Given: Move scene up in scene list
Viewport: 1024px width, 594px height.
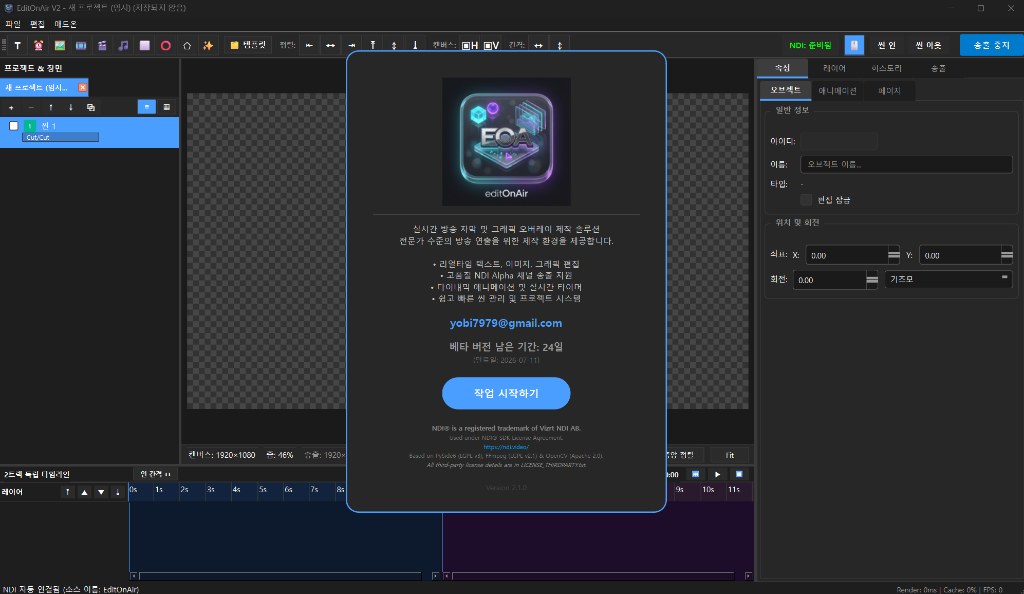Looking at the screenshot, I should point(51,107).
